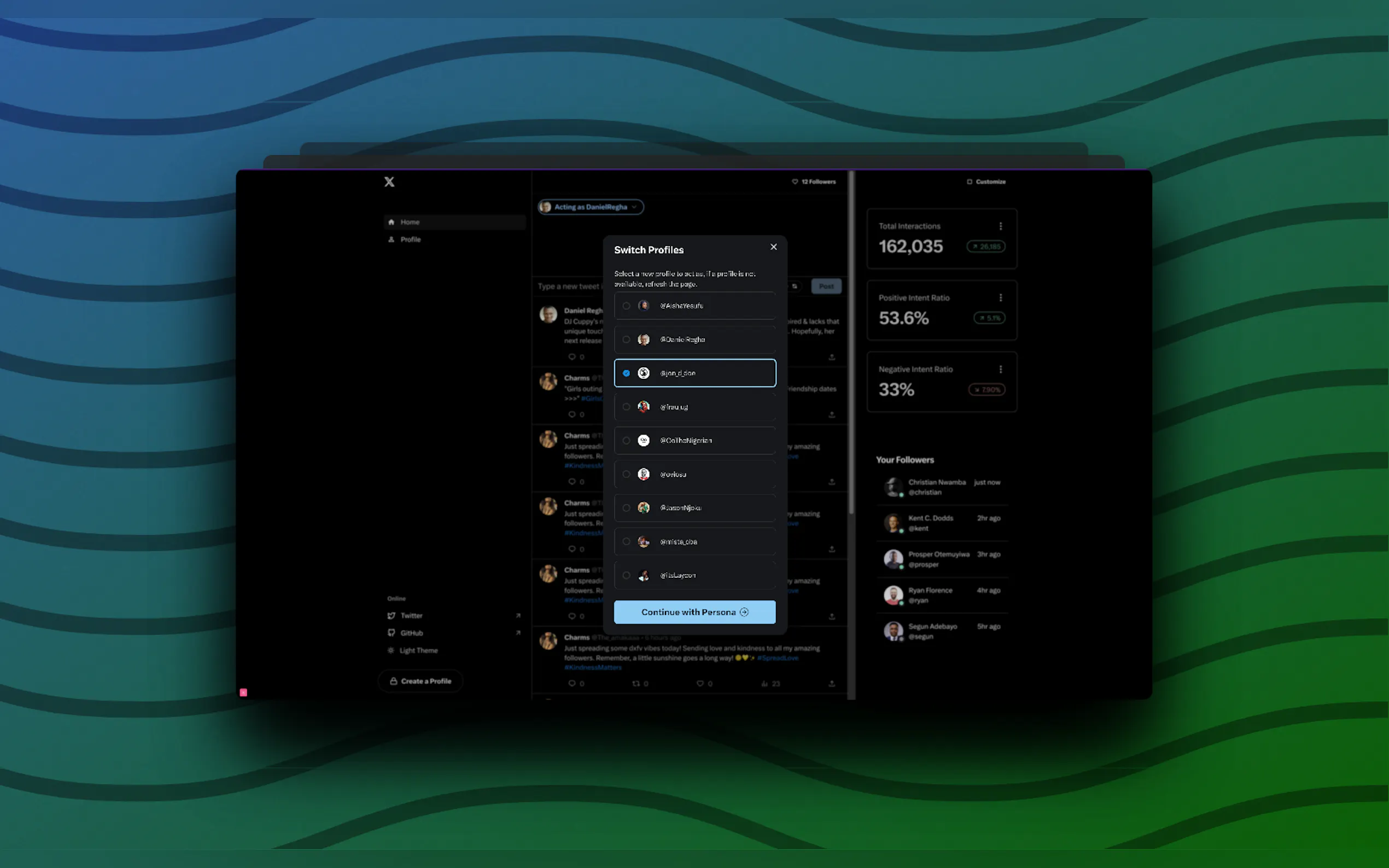This screenshot has width=1389, height=868.
Task: Share the Daniel Regha tweet
Action: coord(831,357)
